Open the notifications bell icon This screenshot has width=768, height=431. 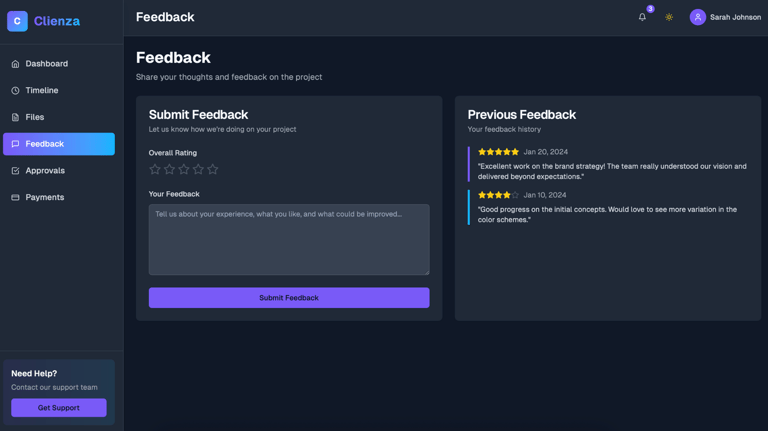coord(642,17)
